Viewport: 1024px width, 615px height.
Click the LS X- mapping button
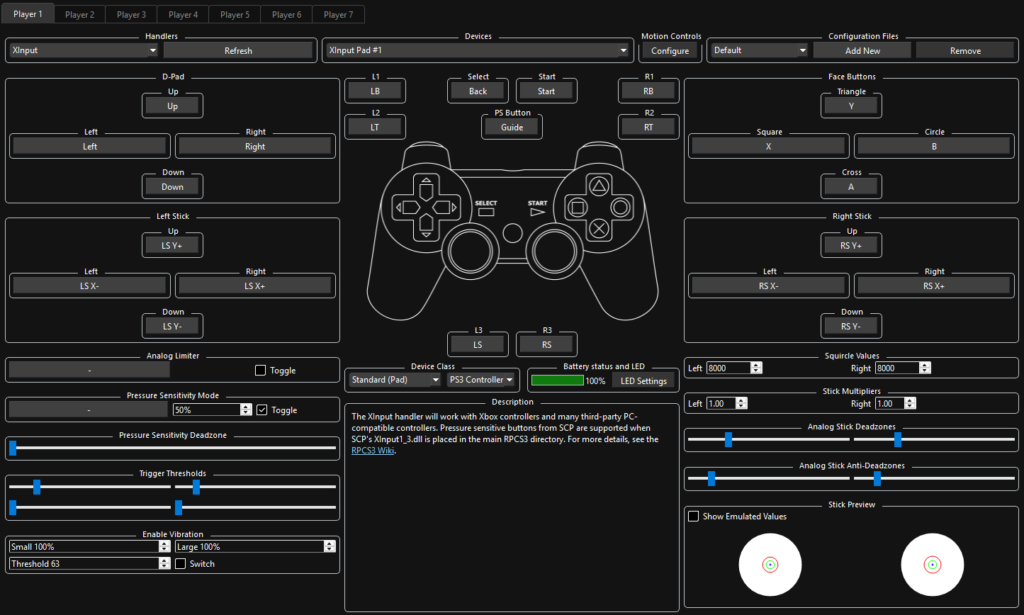coord(89,286)
